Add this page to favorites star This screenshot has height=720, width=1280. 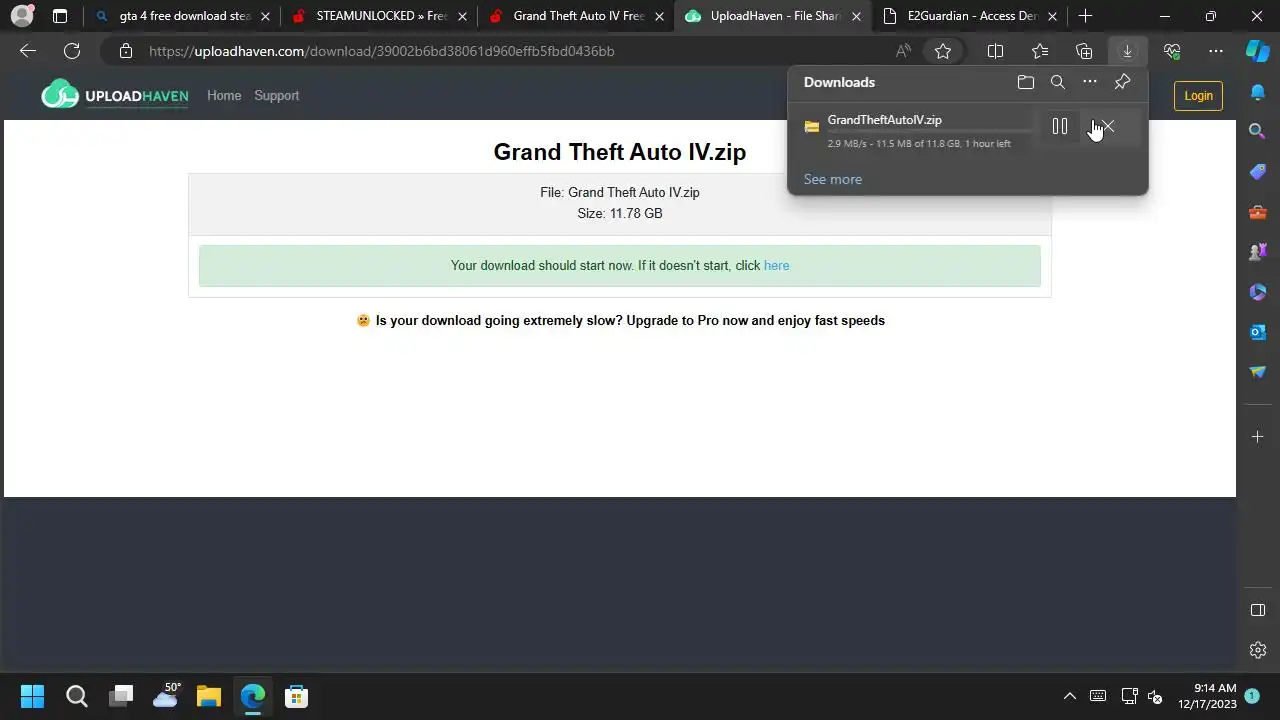943,51
